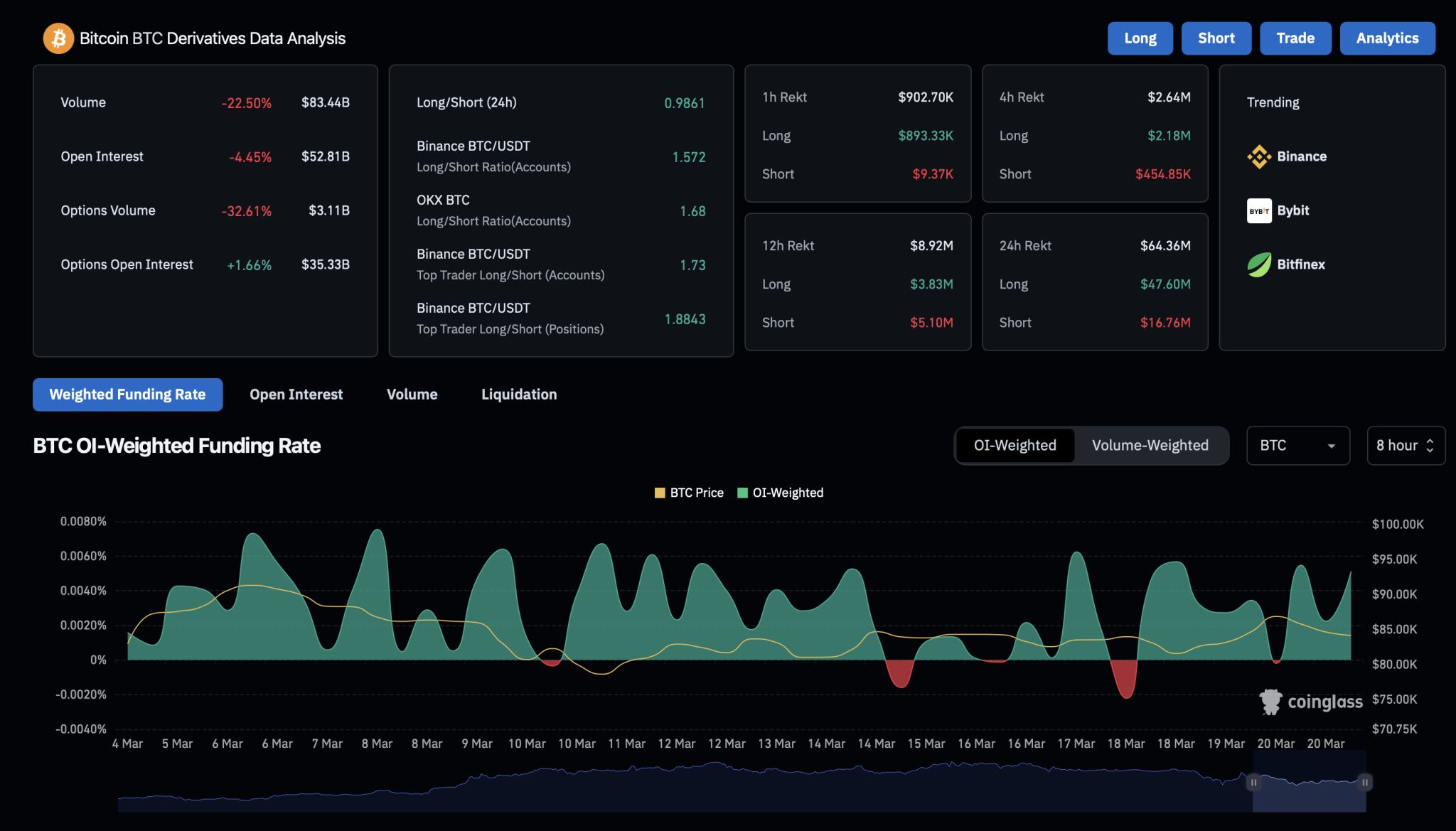Toggle Analytics navigation button
This screenshot has width=1456, height=831.
point(1387,38)
